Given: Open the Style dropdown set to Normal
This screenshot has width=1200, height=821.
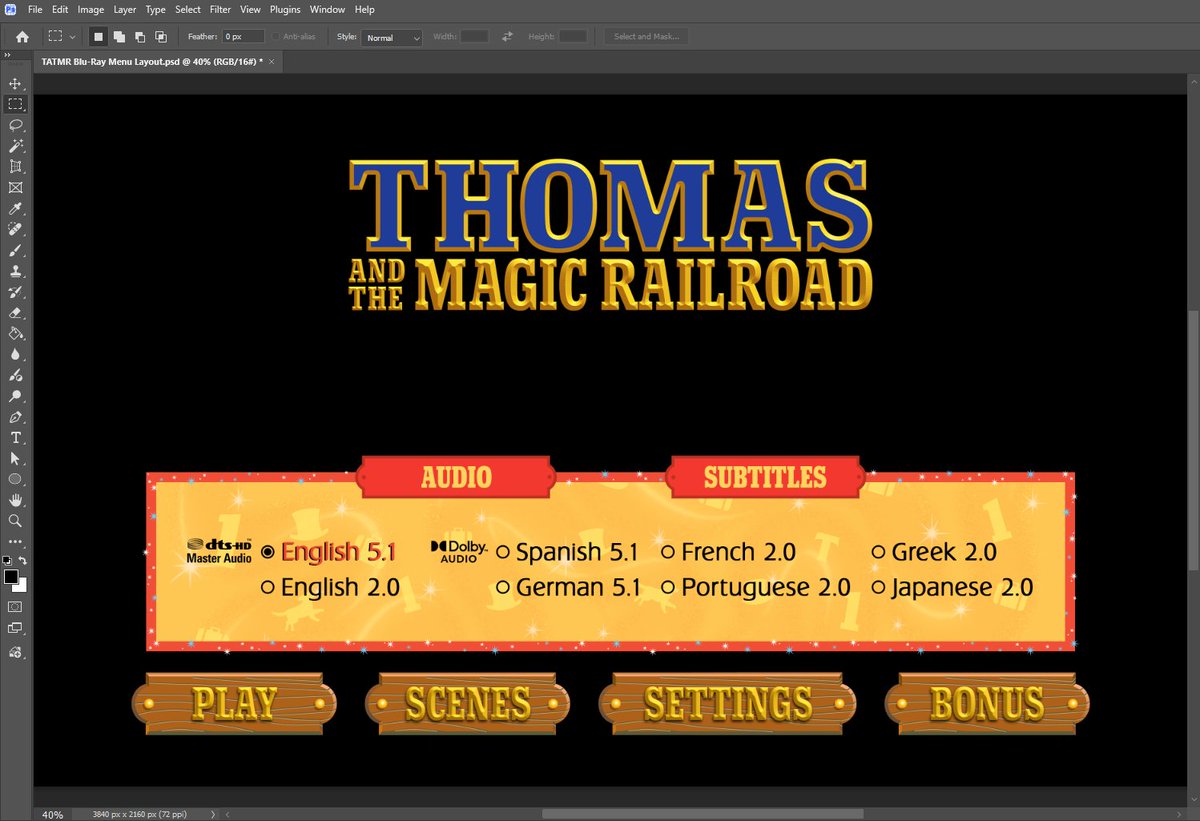Looking at the screenshot, I should pyautogui.click(x=393, y=37).
